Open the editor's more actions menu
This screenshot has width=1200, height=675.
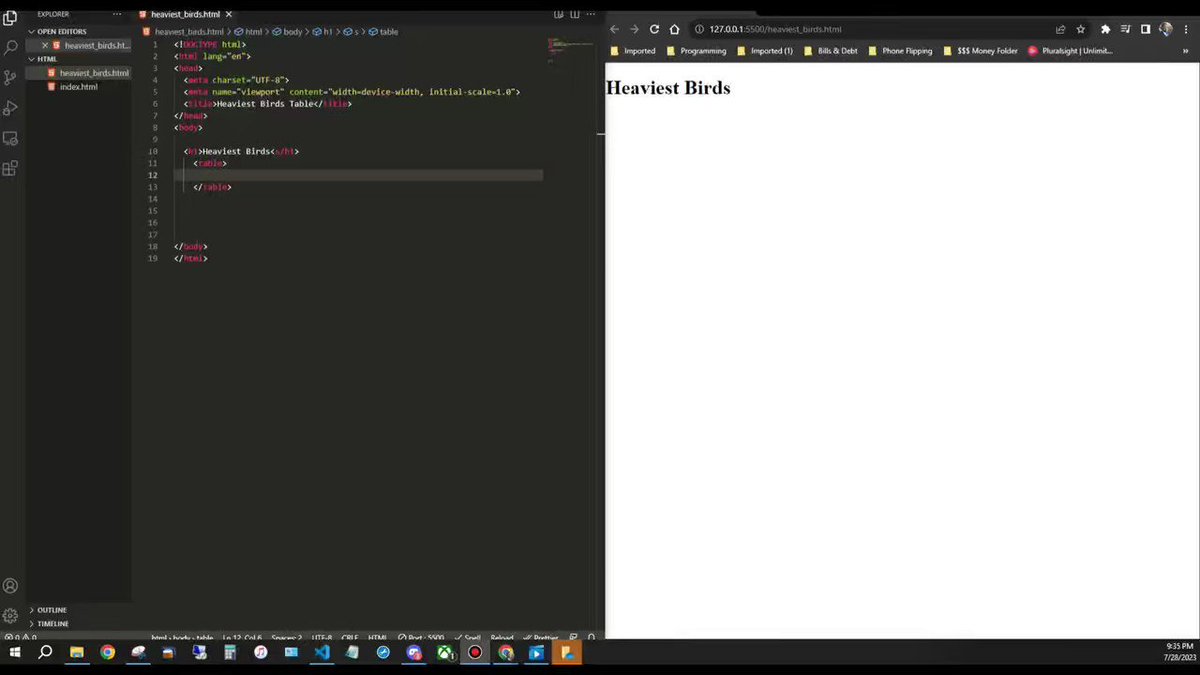click(591, 15)
